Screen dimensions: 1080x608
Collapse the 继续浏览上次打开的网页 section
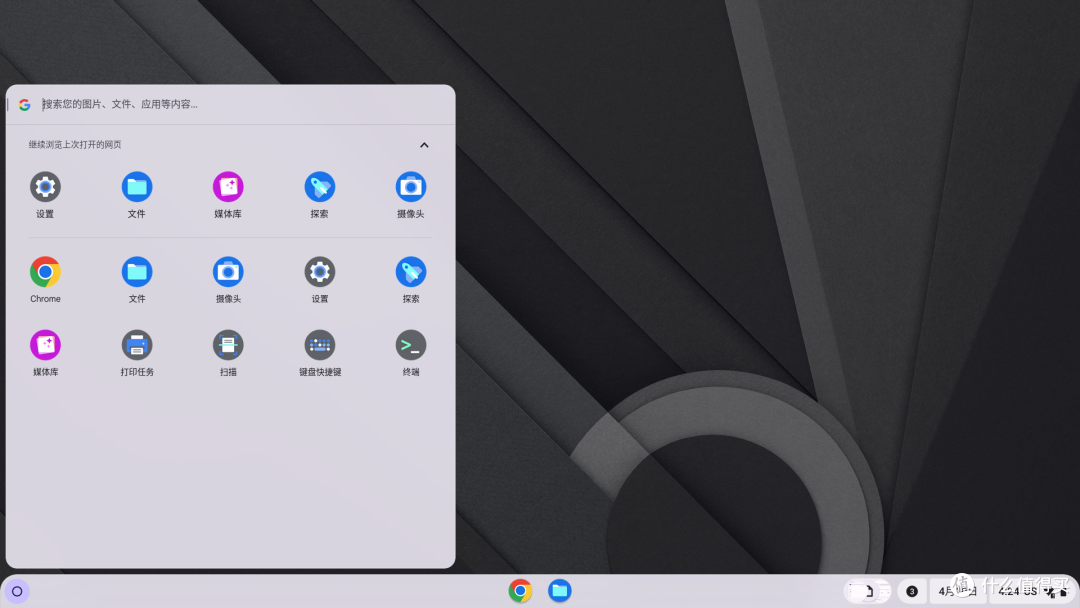point(424,145)
